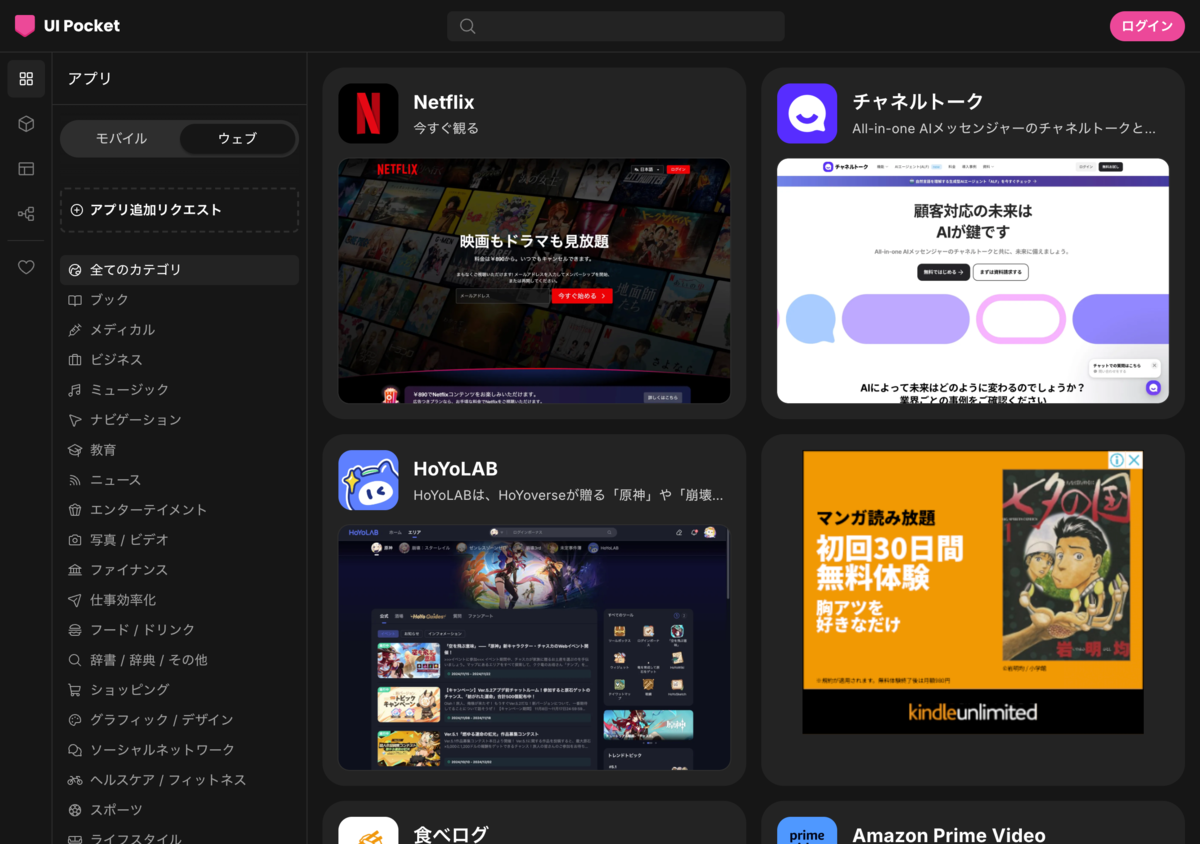Viewport: 1200px width, 844px height.
Task: Open the HoYoLAB website screenshot thumbnail
Action: tap(534, 648)
